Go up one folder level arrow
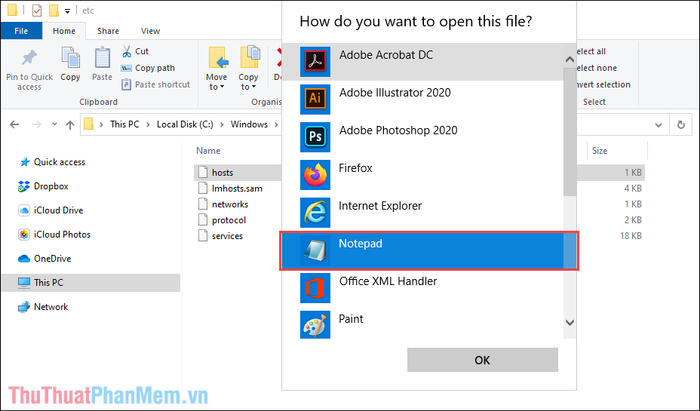 70,125
